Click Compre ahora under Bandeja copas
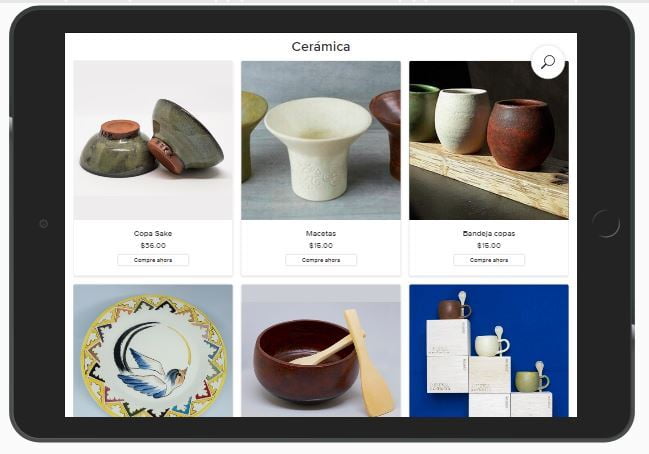The width and height of the screenshot is (649, 454). (x=489, y=260)
